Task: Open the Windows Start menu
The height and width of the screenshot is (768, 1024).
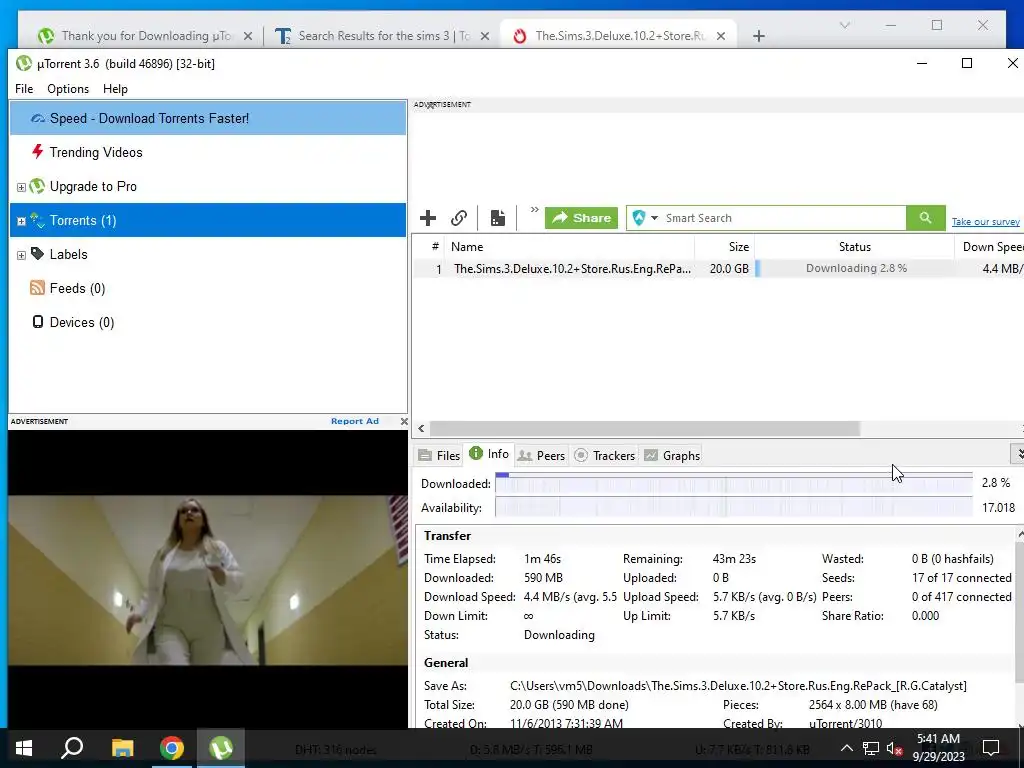Action: point(24,748)
